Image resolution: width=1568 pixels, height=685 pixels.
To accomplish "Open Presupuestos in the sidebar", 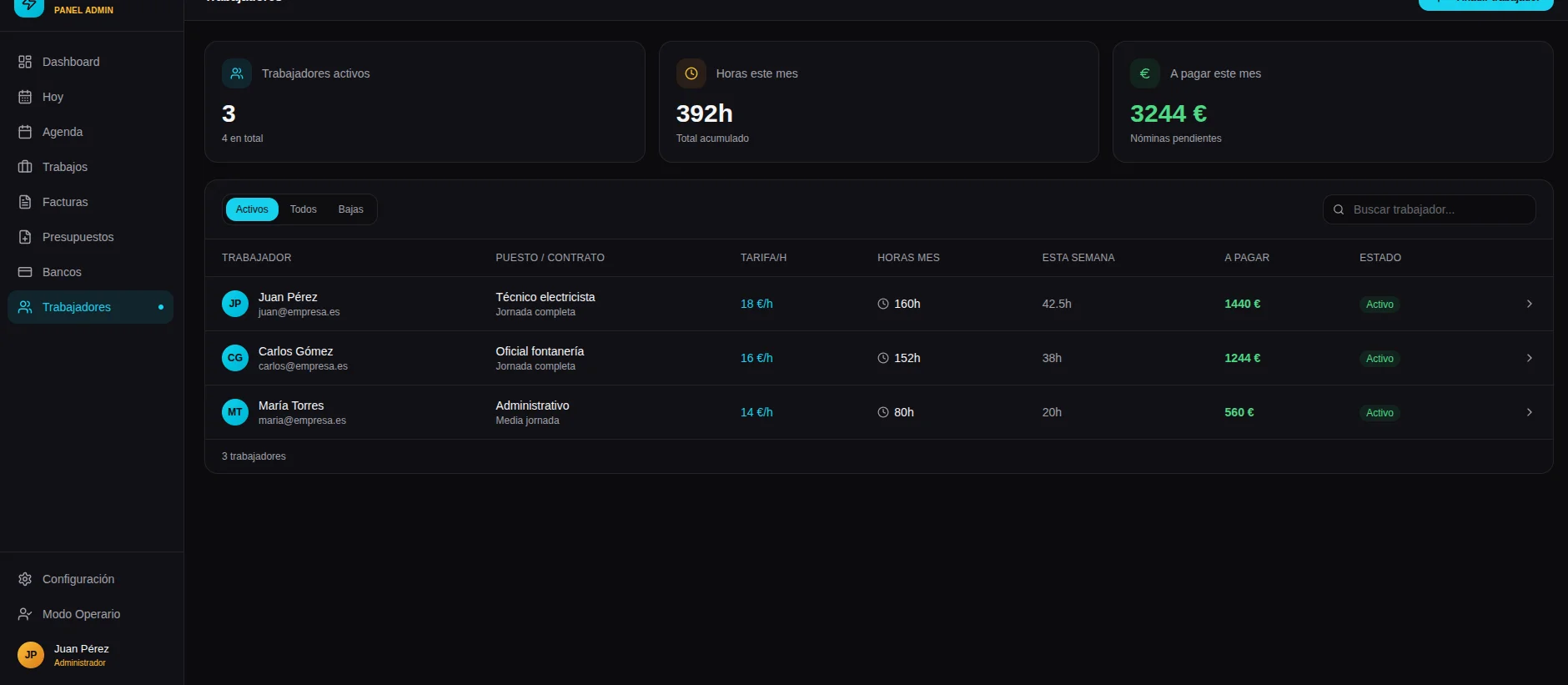I will [78, 237].
